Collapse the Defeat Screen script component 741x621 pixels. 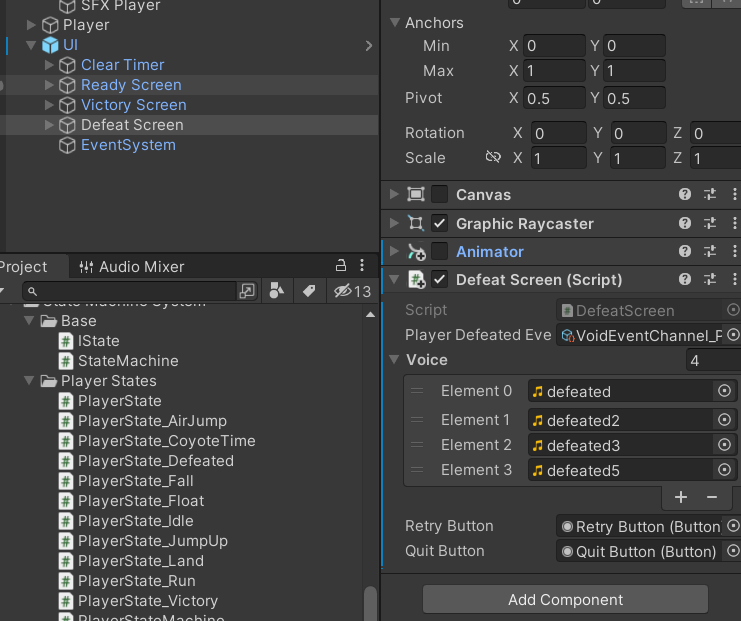click(x=394, y=279)
